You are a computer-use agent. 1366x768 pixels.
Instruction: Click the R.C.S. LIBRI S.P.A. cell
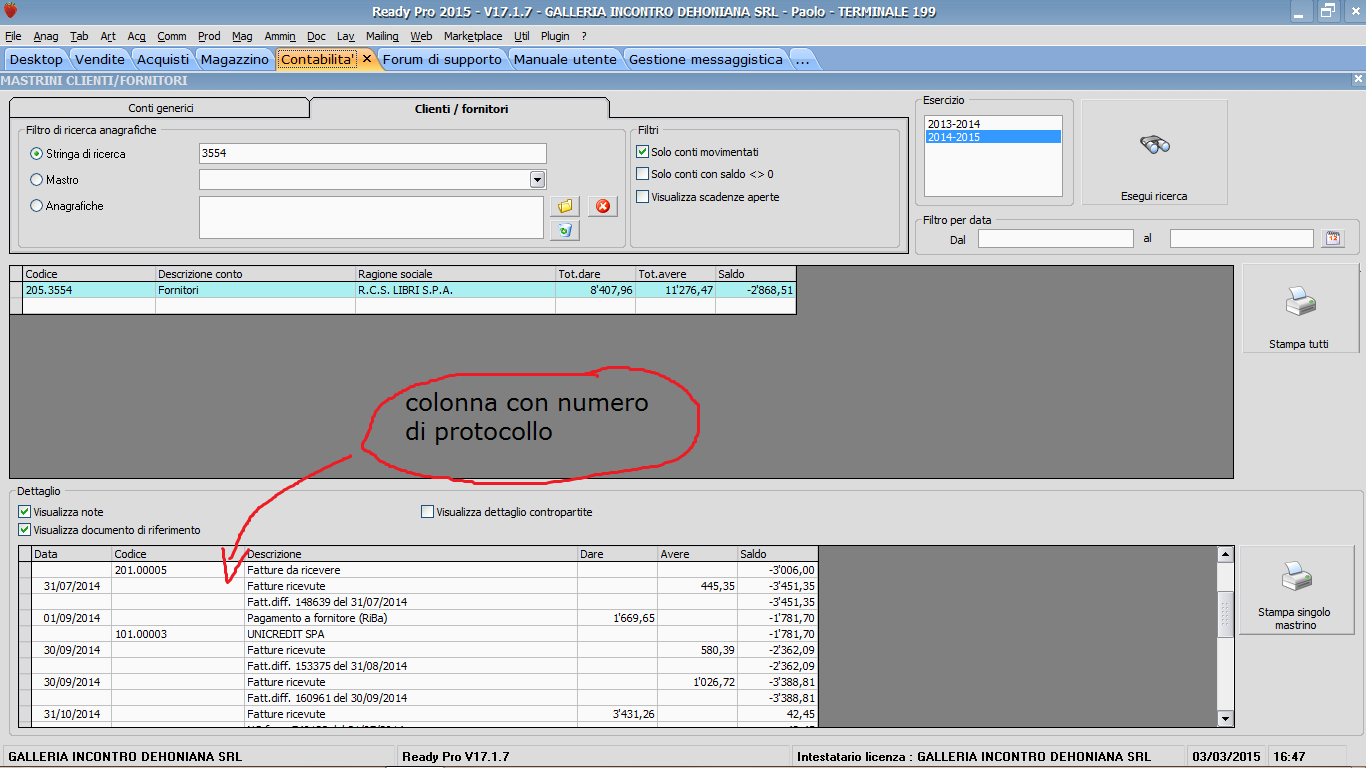click(456, 290)
